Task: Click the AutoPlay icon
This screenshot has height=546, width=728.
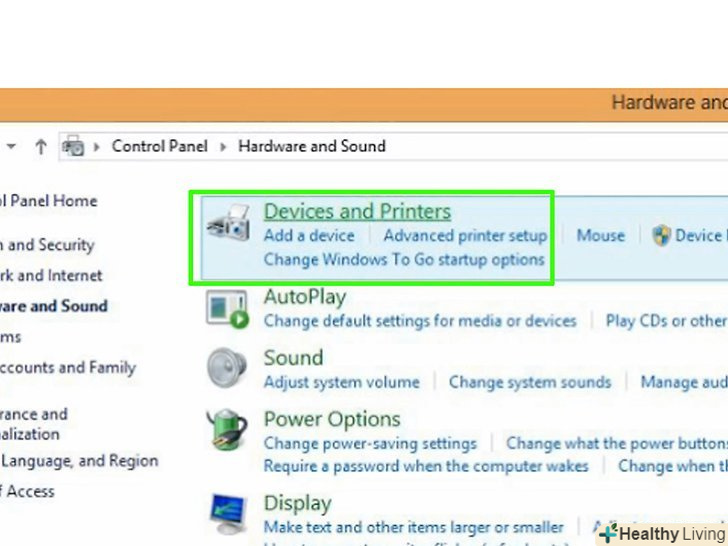Action: 227,309
